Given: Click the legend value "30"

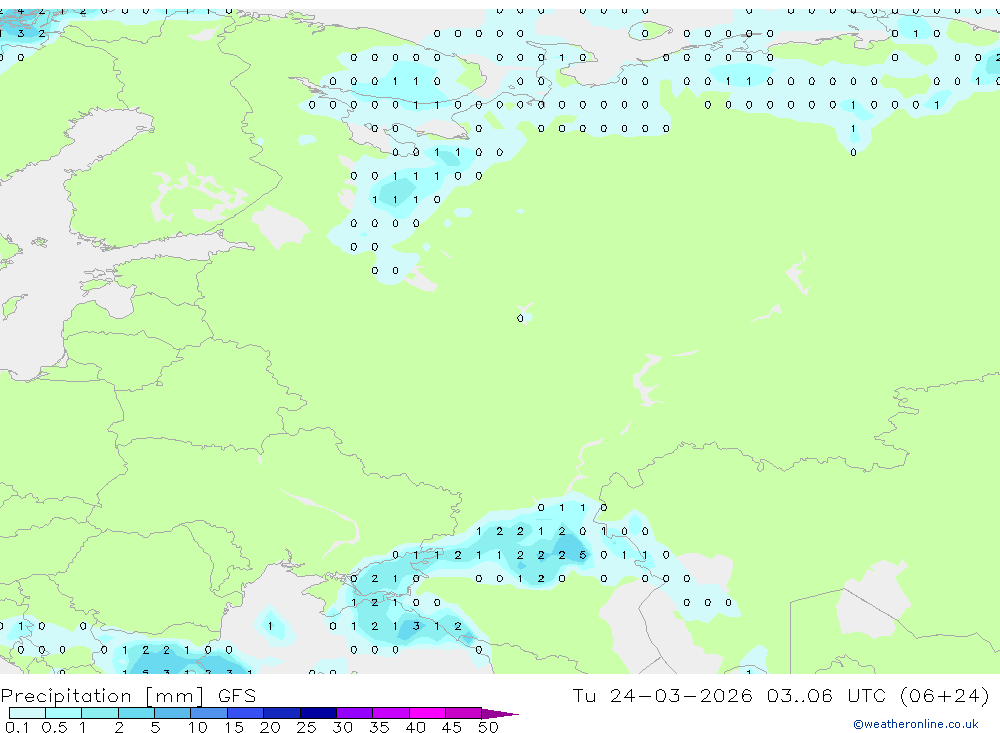Looking at the screenshot, I should [x=342, y=727].
